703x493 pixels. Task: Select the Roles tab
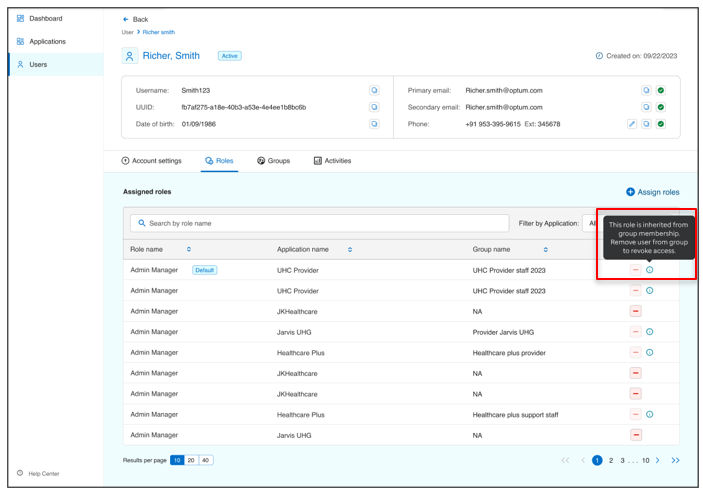pyautogui.click(x=219, y=161)
